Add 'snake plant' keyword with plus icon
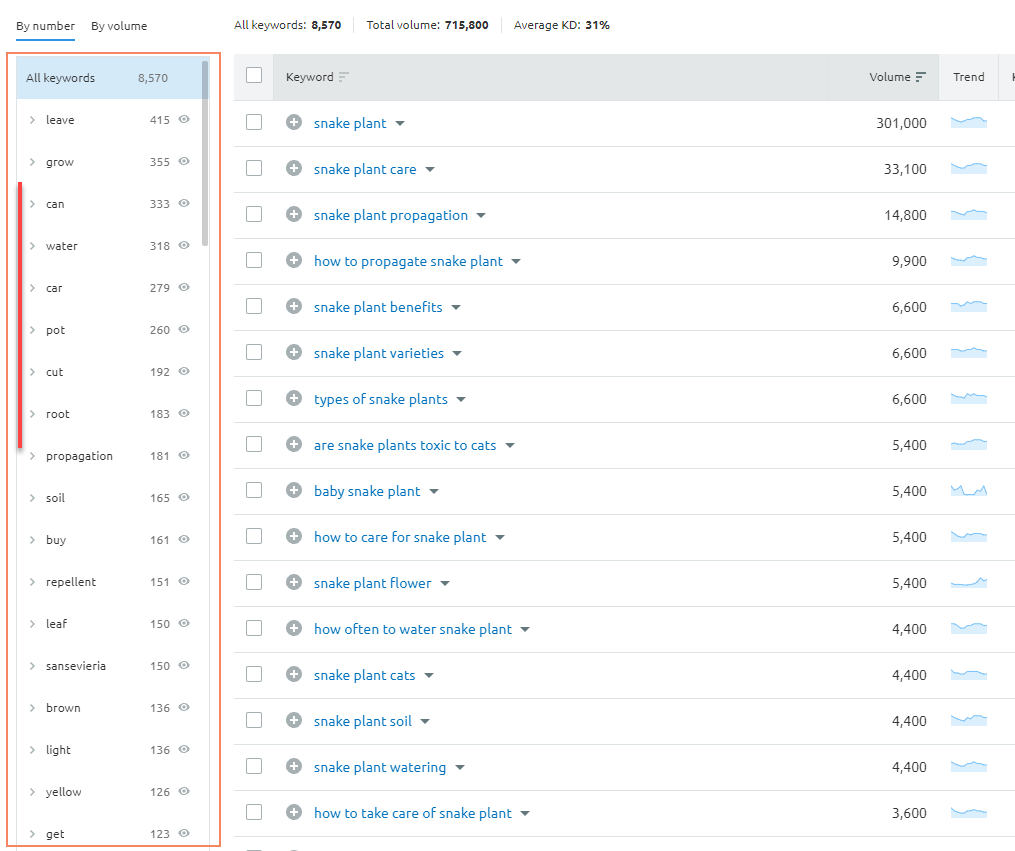1015x851 pixels. pyautogui.click(x=294, y=122)
